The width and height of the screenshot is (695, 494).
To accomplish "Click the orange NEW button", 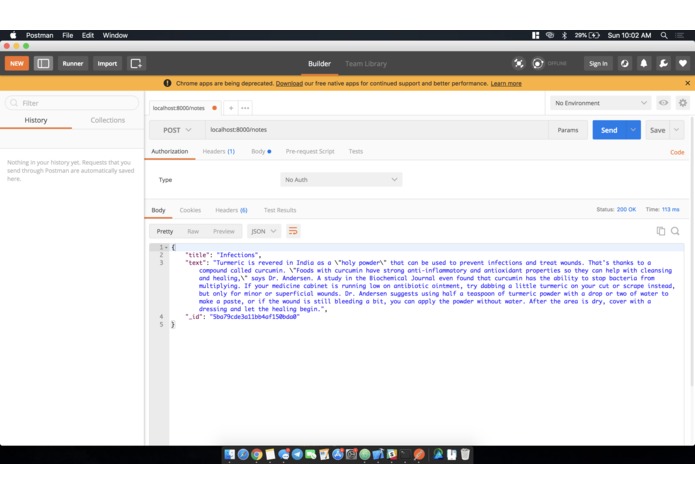I will pos(17,63).
